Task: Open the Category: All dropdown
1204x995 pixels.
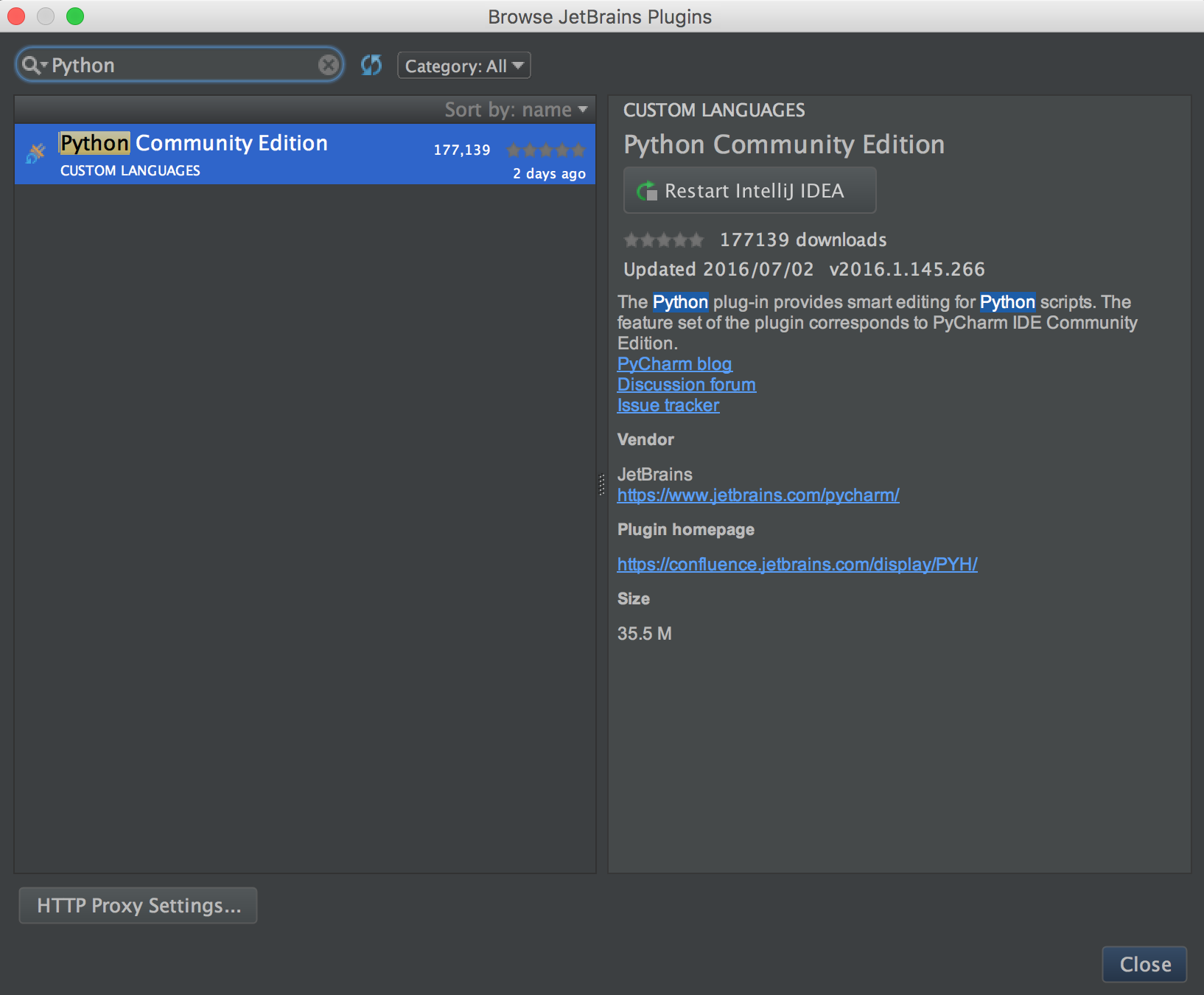Action: click(463, 65)
